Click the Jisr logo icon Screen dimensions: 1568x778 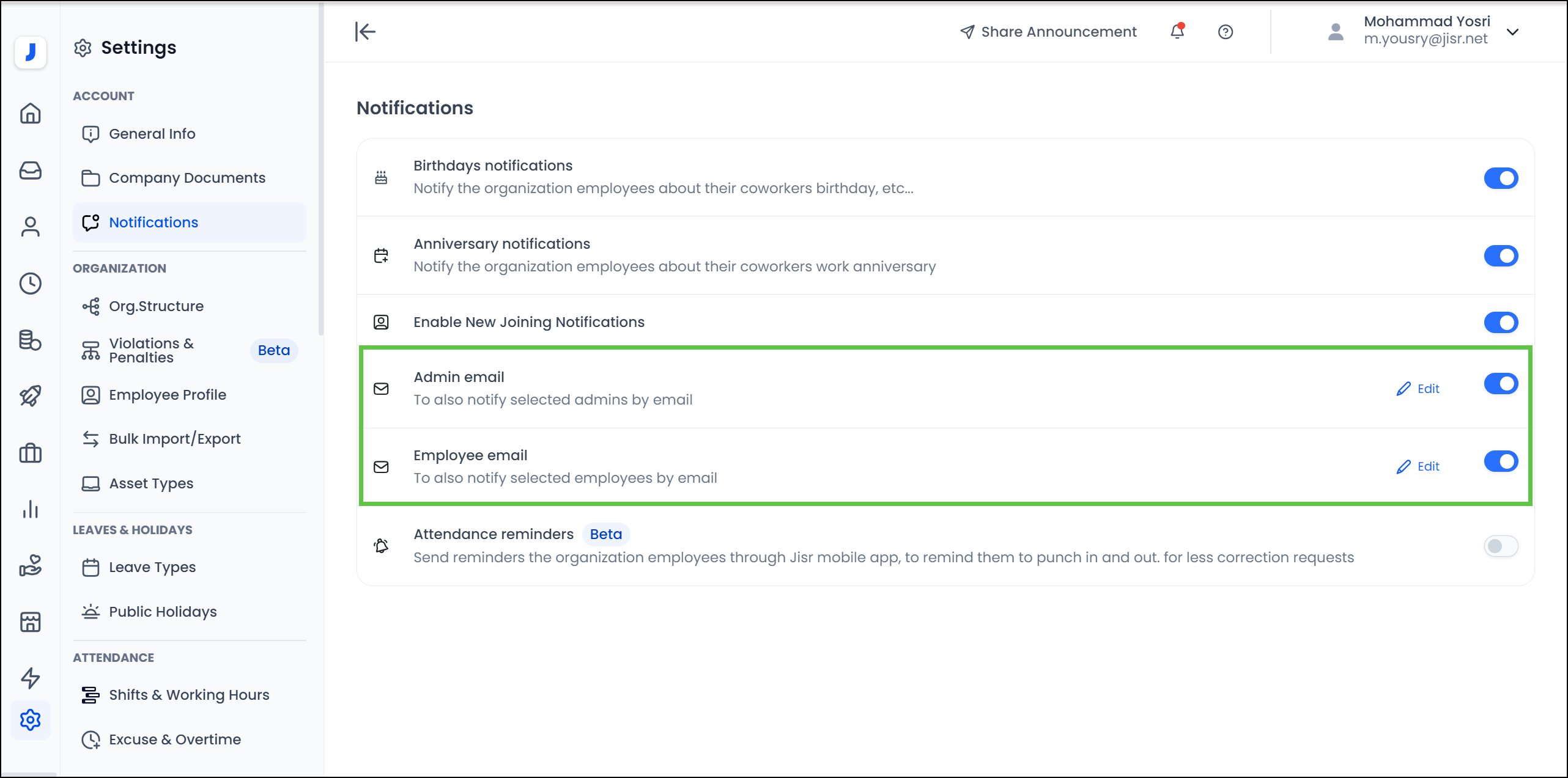(31, 52)
